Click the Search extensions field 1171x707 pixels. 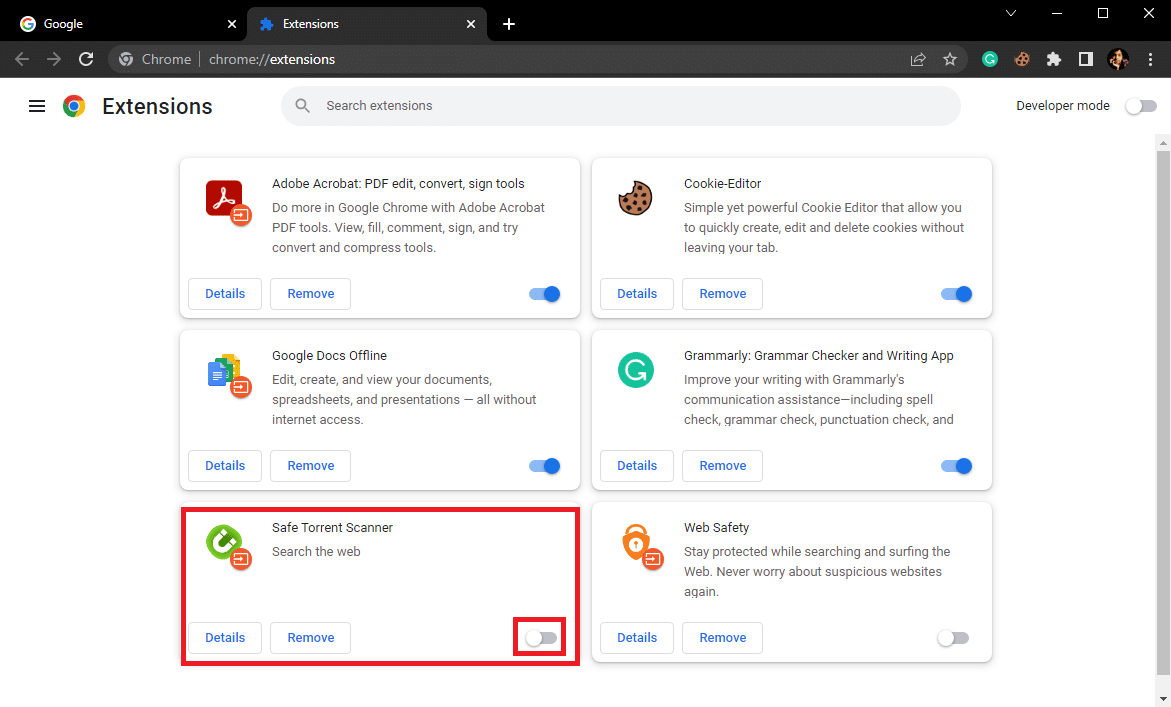coord(621,106)
